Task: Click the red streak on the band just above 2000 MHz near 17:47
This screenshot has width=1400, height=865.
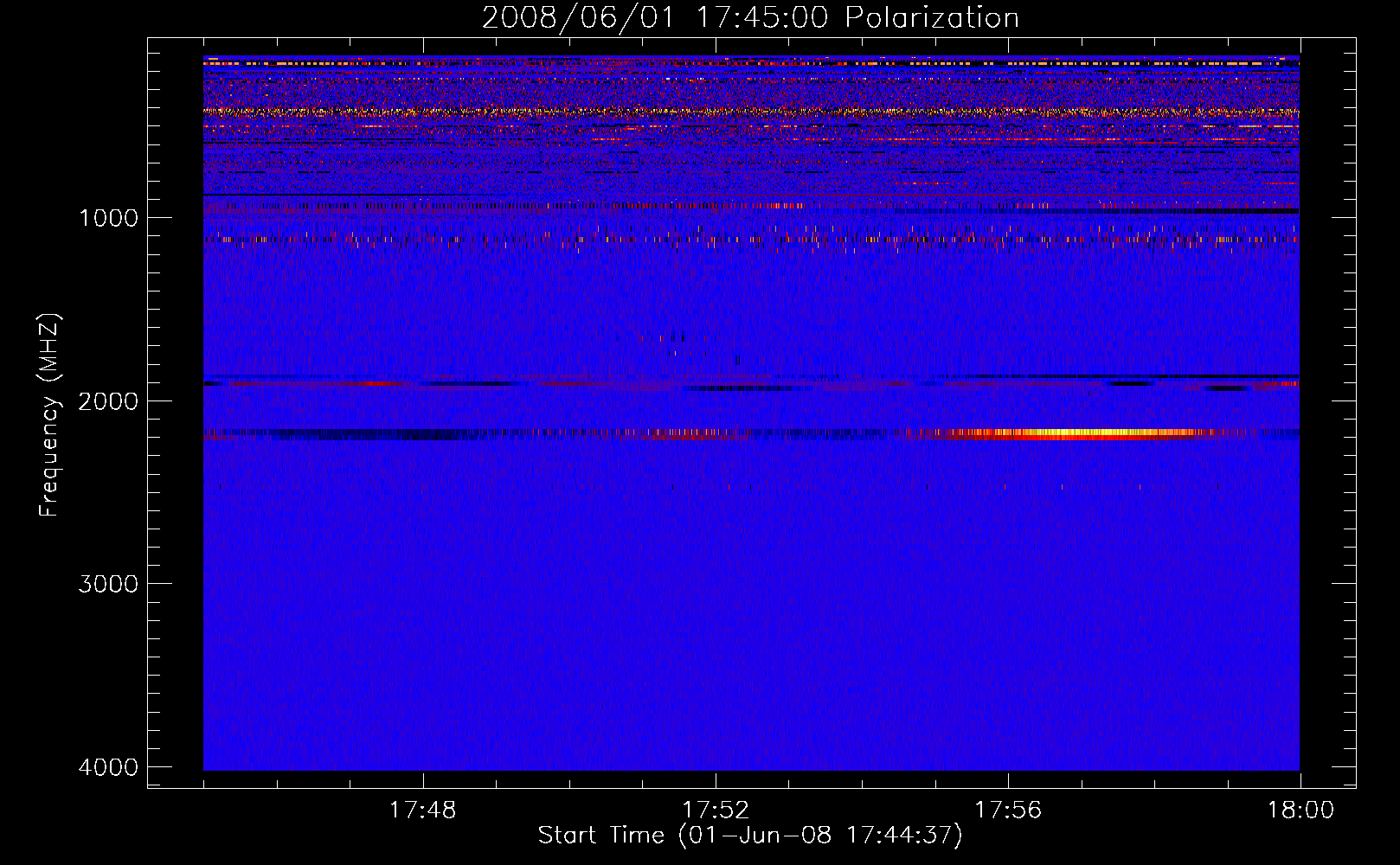Action: [372, 383]
